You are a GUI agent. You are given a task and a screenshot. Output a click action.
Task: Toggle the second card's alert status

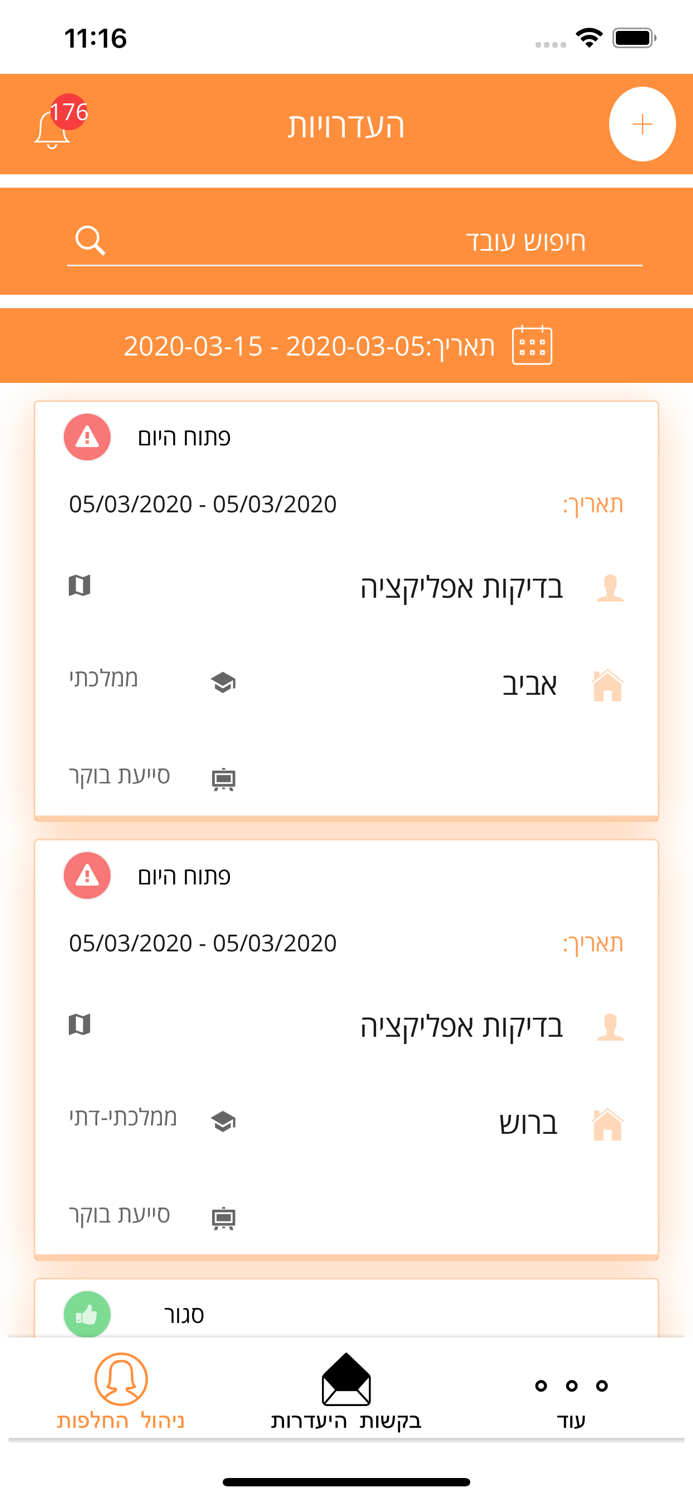(x=87, y=875)
